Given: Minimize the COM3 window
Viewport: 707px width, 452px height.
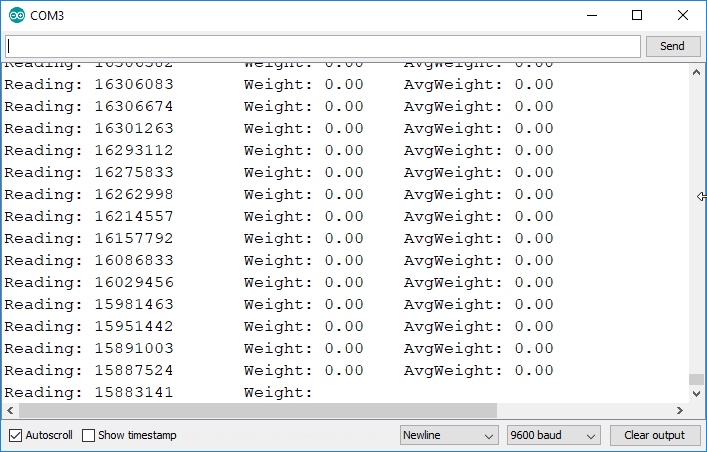Looking at the screenshot, I should pyautogui.click(x=592, y=15).
